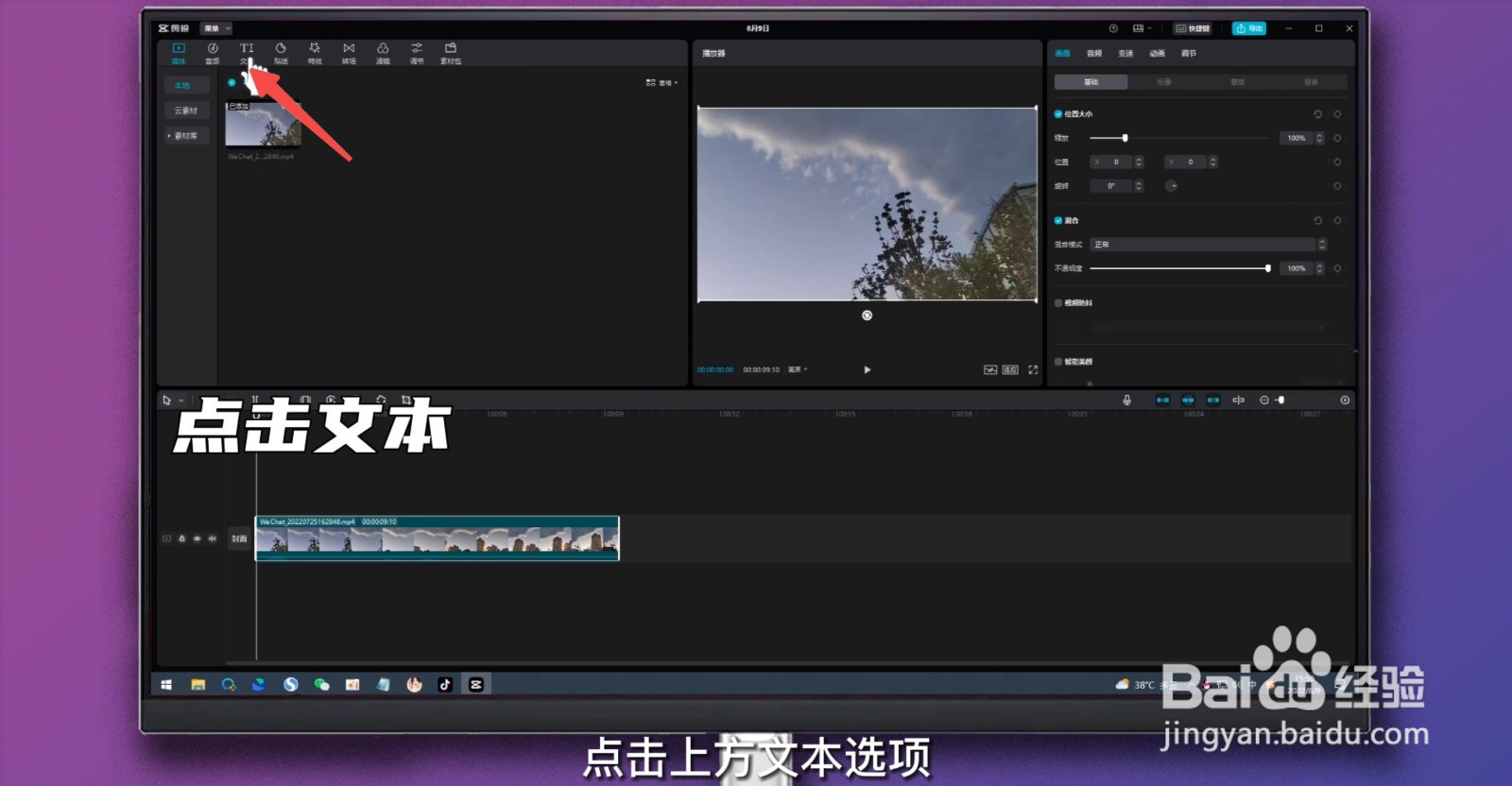Open preview quality dropdown under player
The height and width of the screenshot is (786, 1512).
pyautogui.click(x=798, y=369)
